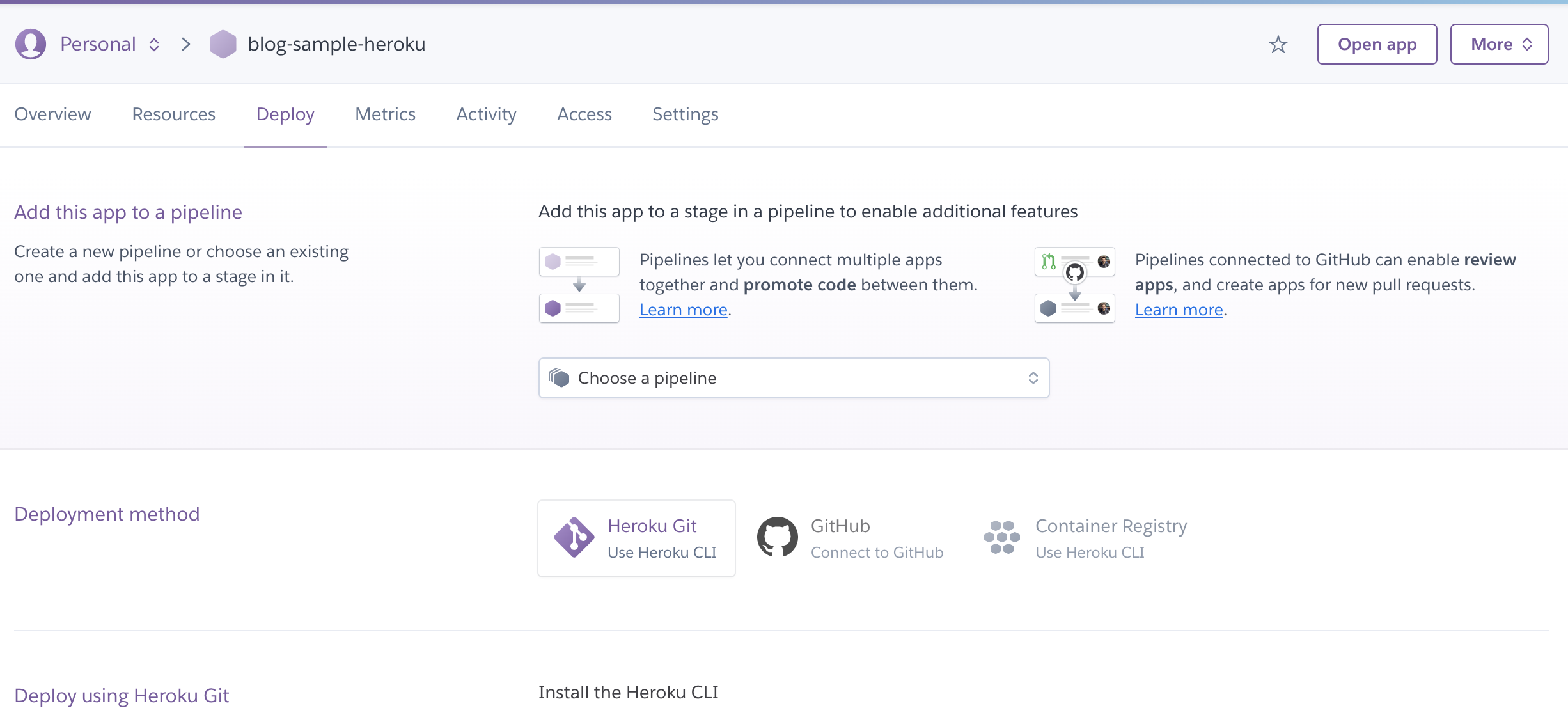This screenshot has height=715, width=1568.
Task: Click the breadcrumb chevron separator
Action: (185, 44)
